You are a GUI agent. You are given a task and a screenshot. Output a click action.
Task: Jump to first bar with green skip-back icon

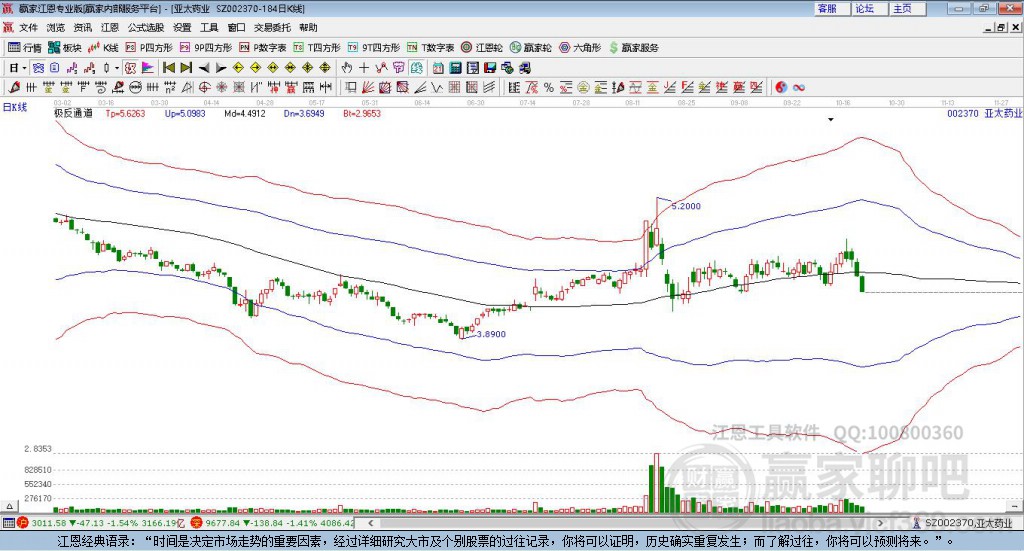pos(168,68)
